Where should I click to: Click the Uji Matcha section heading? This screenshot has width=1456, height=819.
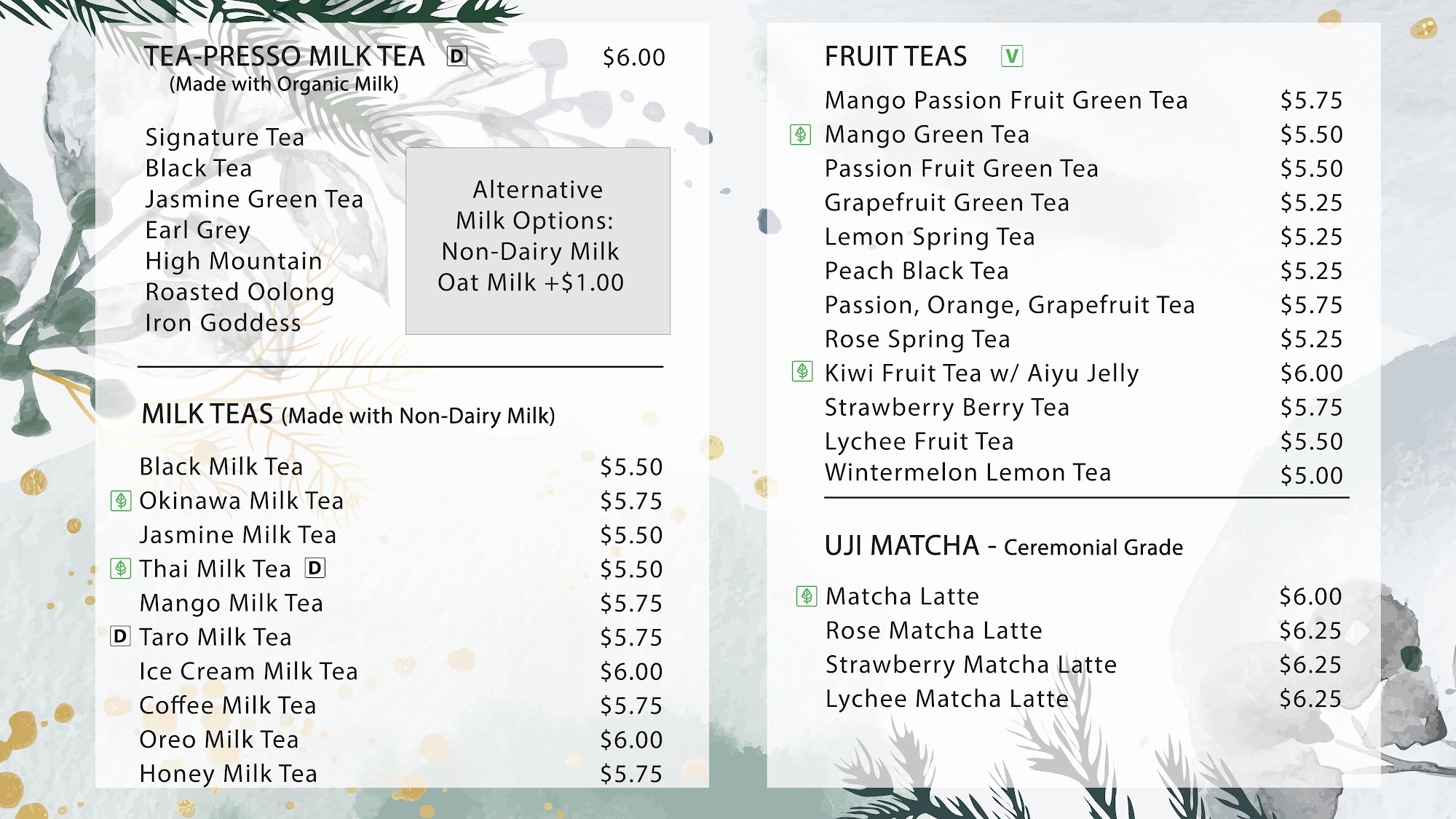(902, 546)
